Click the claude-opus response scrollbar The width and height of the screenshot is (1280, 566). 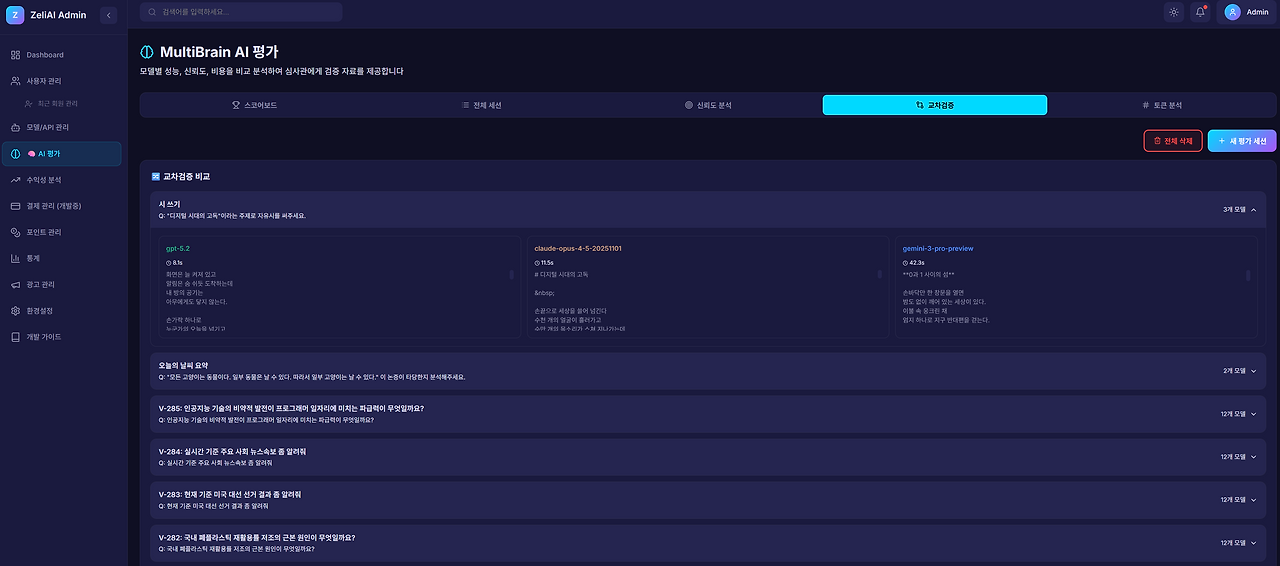880,274
